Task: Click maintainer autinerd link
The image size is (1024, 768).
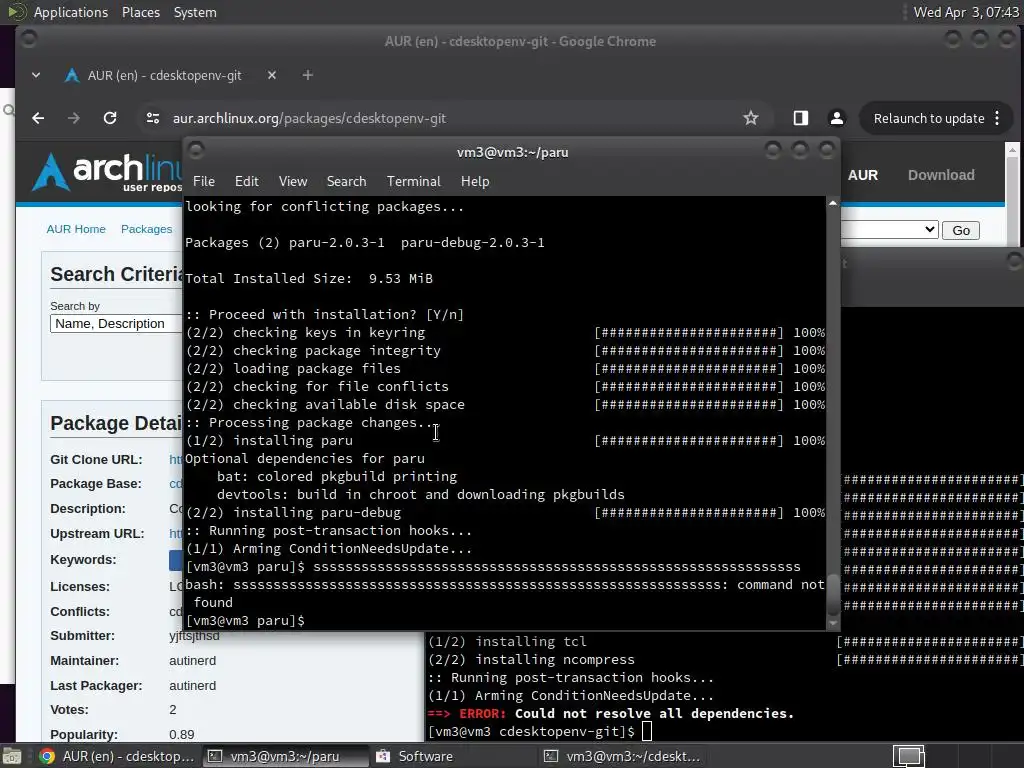Action: [192, 661]
